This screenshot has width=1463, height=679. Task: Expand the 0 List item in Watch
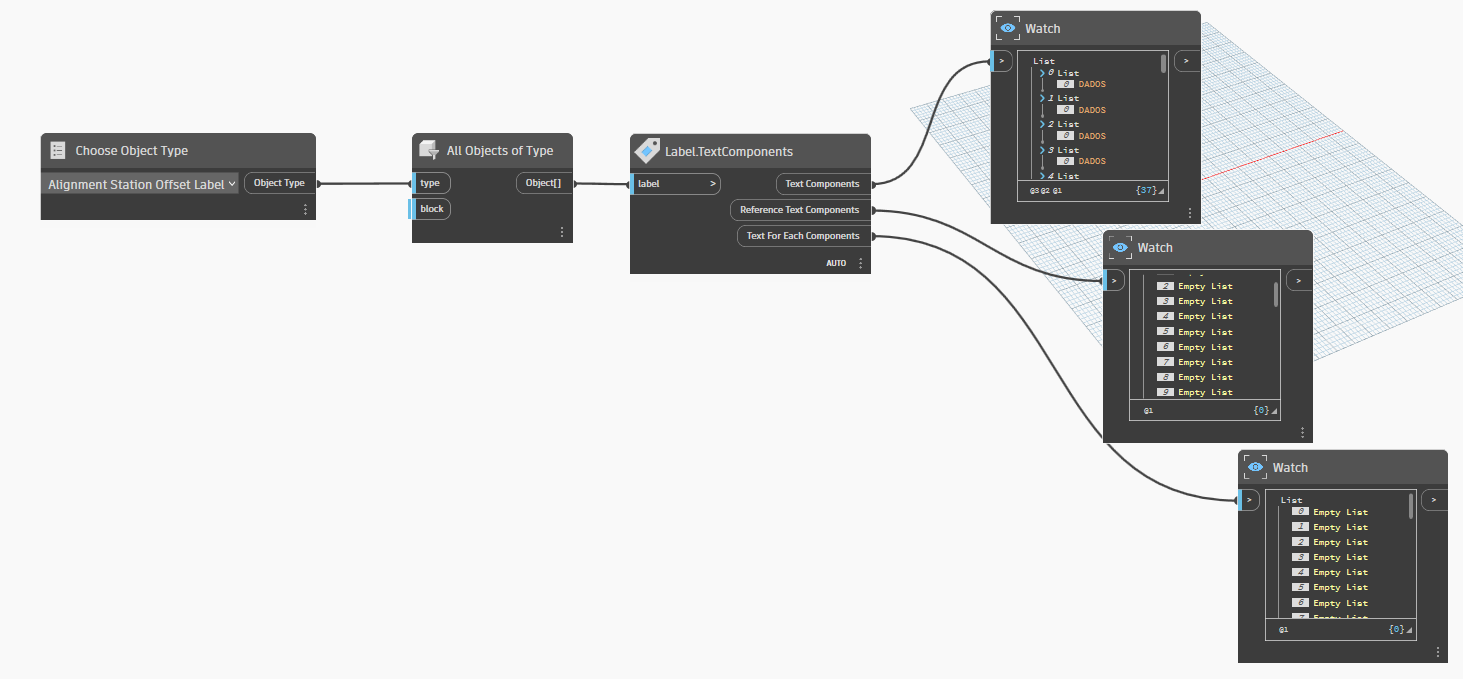coord(1041,73)
